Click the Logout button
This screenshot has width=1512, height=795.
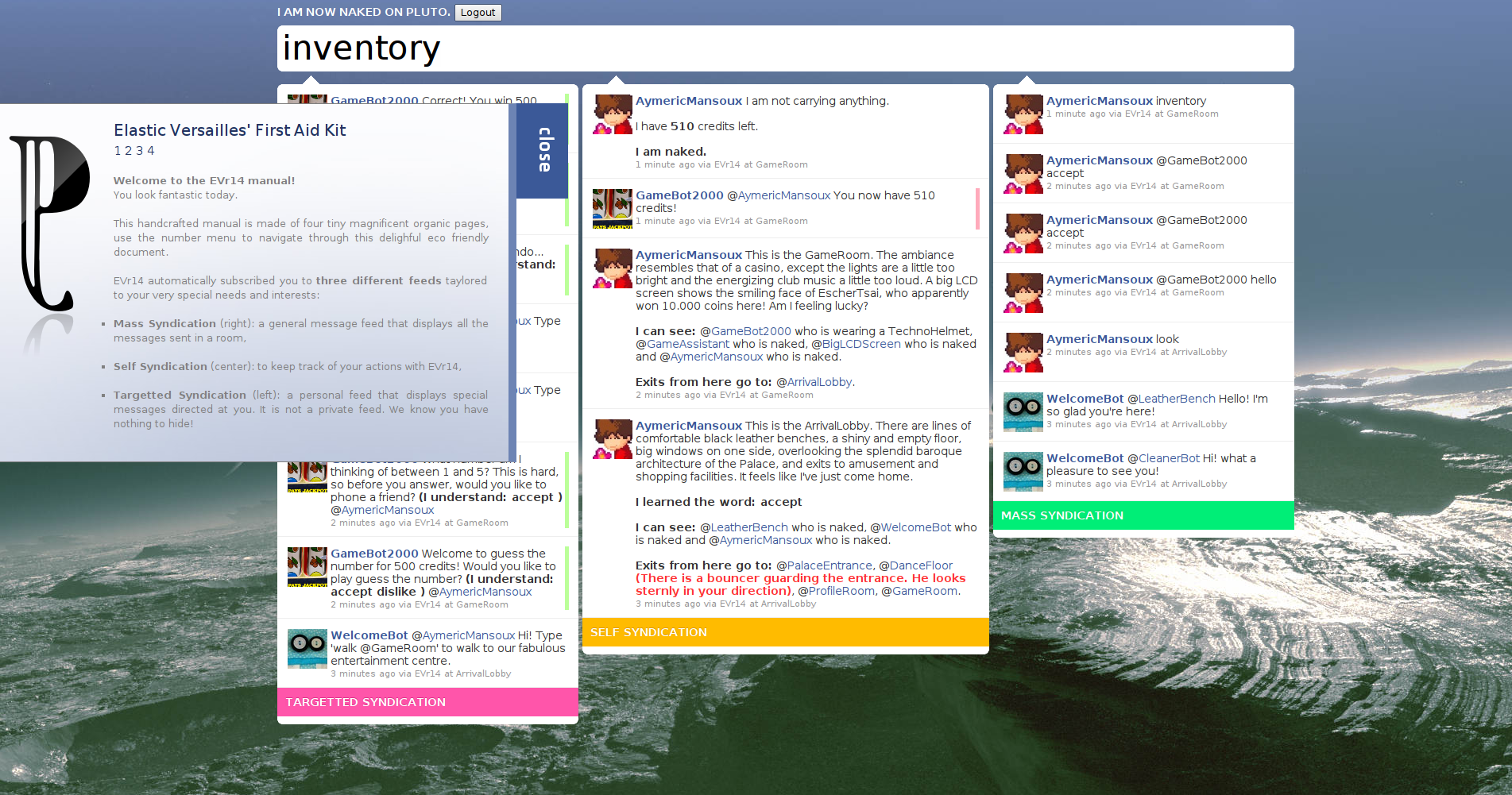(x=478, y=13)
